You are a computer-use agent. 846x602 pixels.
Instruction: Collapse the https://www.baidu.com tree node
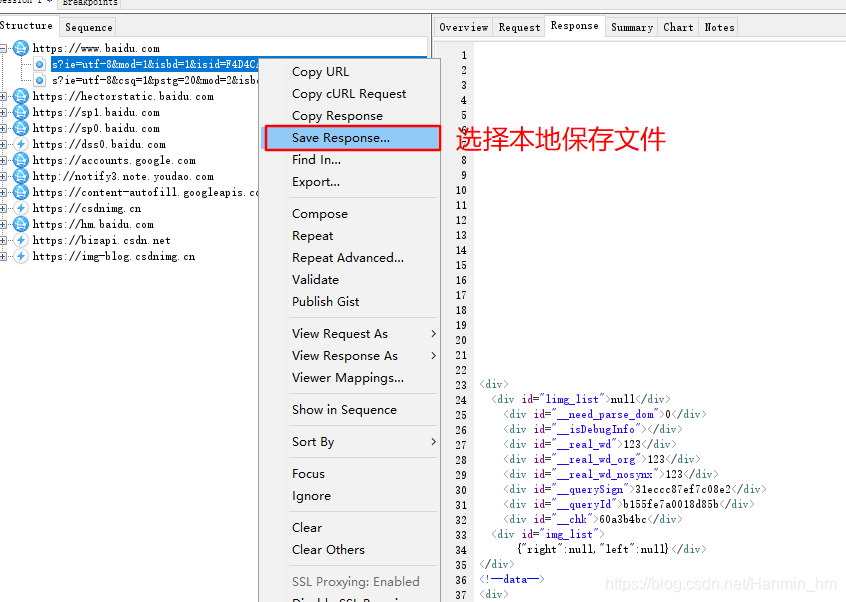coord(3,49)
